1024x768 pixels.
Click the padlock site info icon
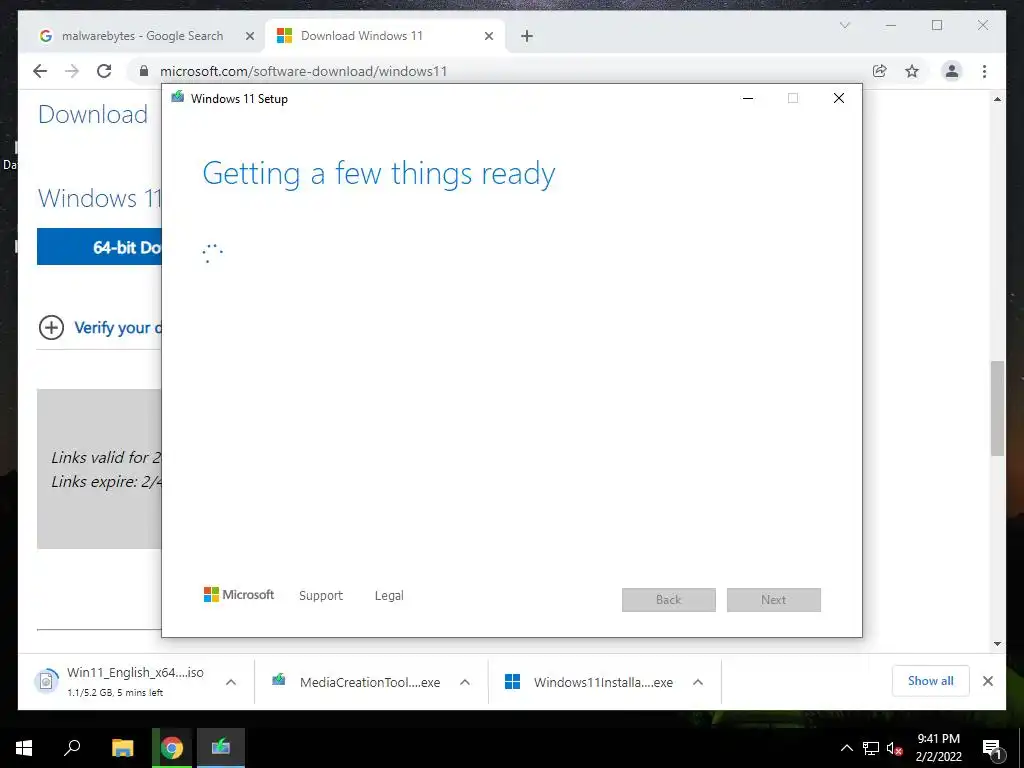click(x=144, y=71)
